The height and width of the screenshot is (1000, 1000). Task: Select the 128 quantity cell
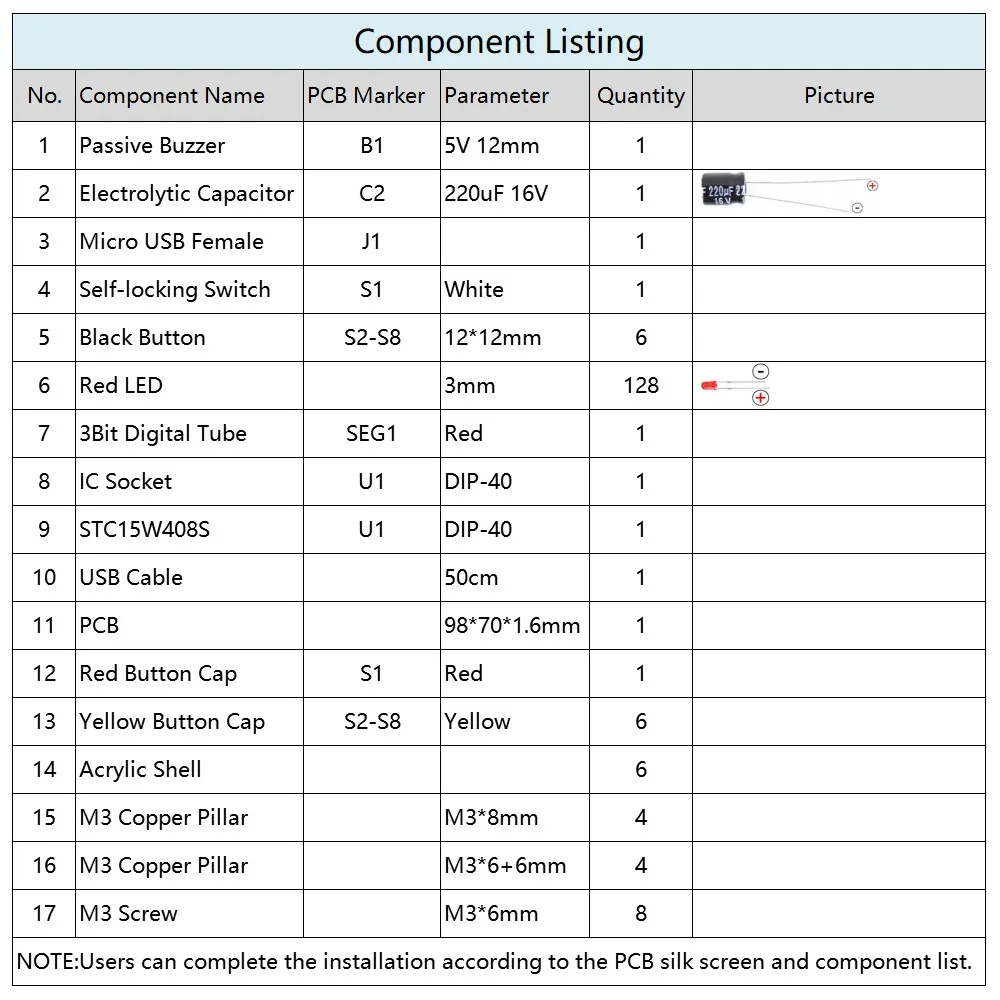pyautogui.click(x=641, y=385)
